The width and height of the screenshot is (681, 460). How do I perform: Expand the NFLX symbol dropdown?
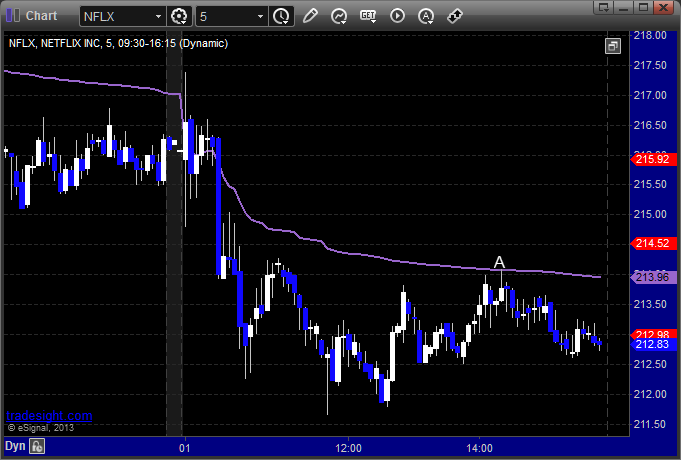[x=159, y=17]
